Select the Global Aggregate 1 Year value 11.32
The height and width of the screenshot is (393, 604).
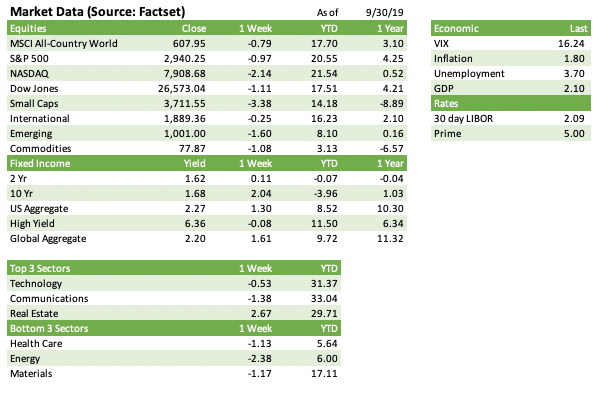pos(390,238)
